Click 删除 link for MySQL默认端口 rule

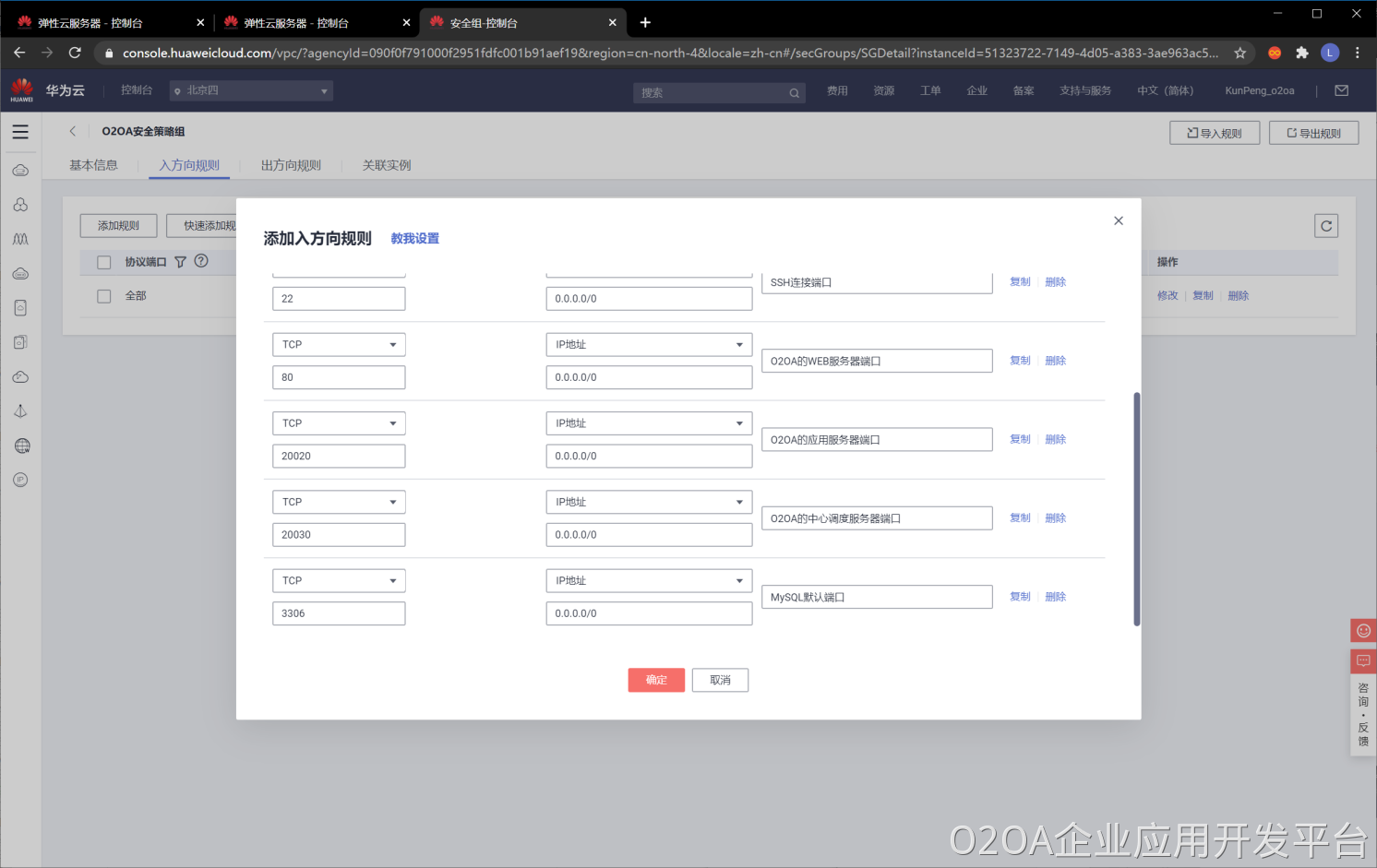point(1056,597)
